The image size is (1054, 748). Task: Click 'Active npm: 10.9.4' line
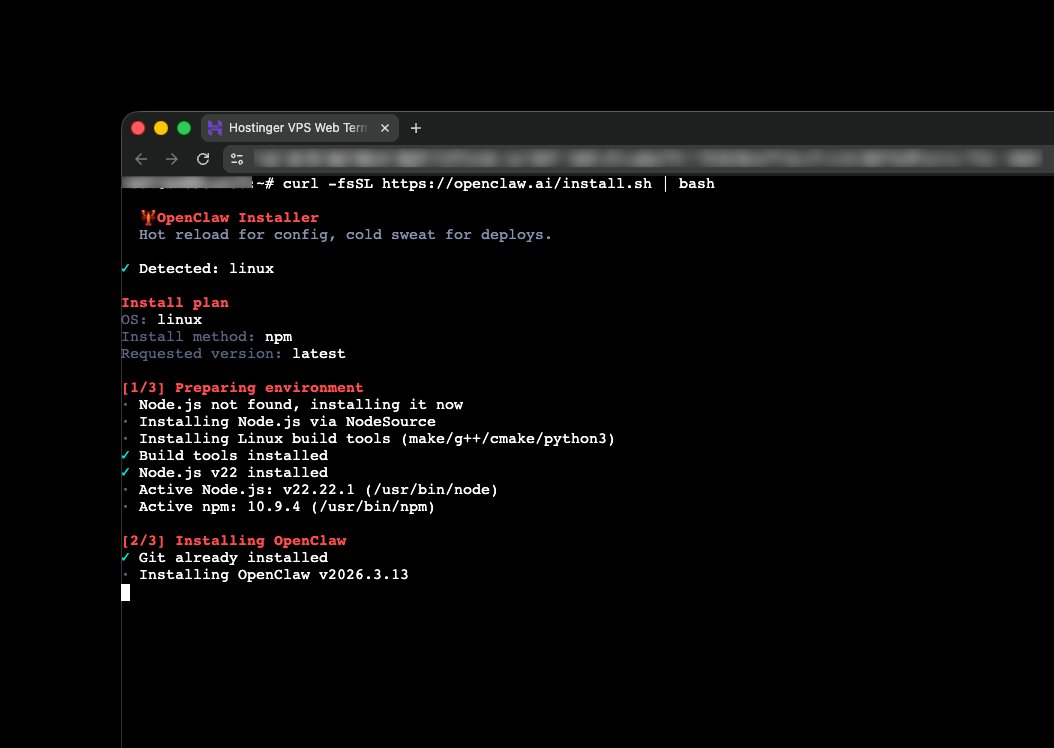(279, 506)
